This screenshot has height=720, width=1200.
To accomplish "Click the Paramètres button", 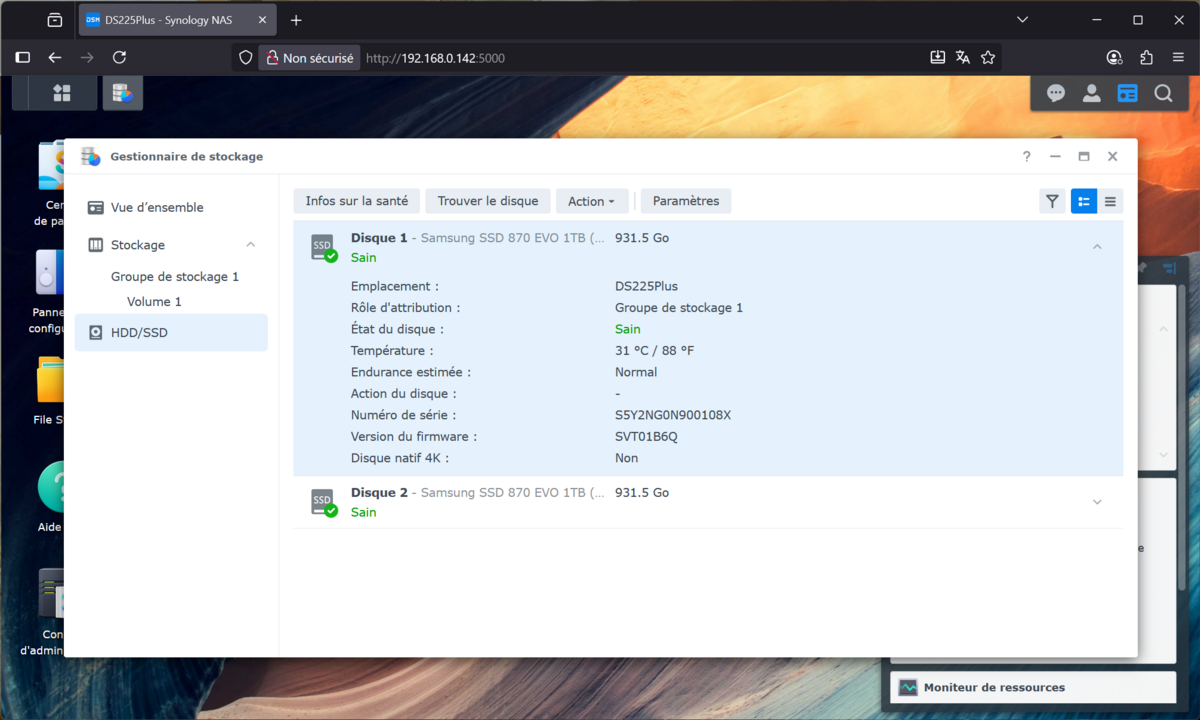I will (x=686, y=201).
